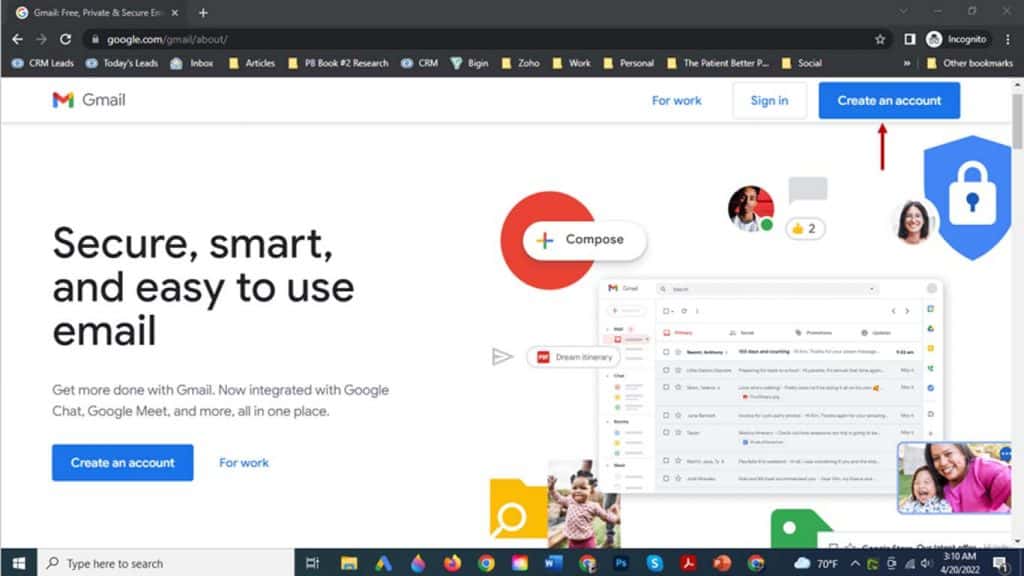
Task: Open the Other bookmarks folder
Action: tap(970, 63)
